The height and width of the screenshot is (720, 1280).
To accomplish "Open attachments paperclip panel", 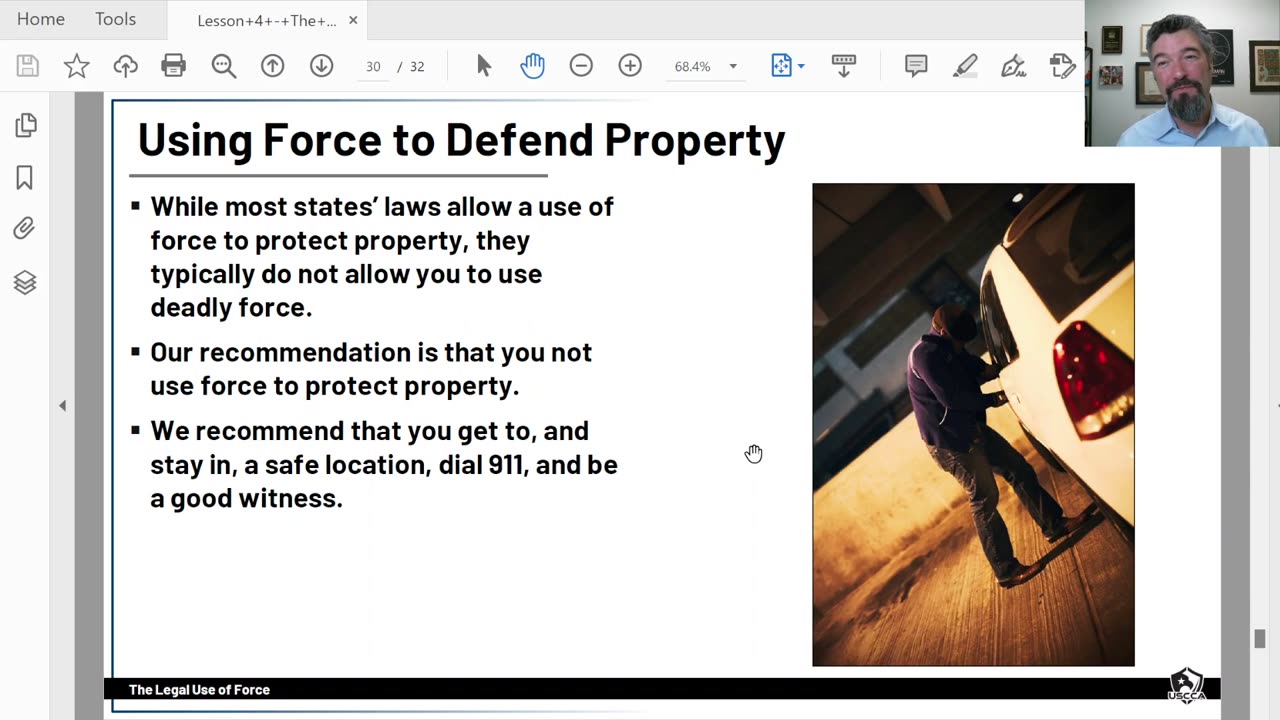I will coord(25,229).
